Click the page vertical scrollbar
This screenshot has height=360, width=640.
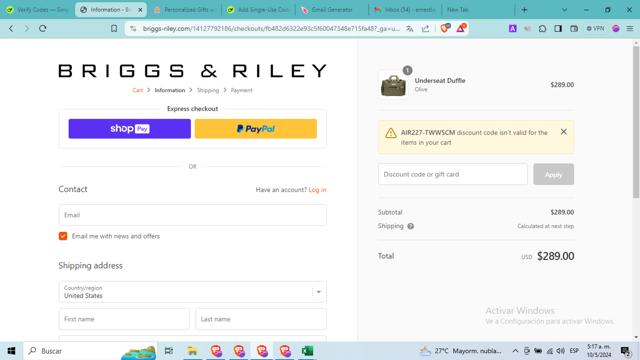pyautogui.click(x=636, y=122)
